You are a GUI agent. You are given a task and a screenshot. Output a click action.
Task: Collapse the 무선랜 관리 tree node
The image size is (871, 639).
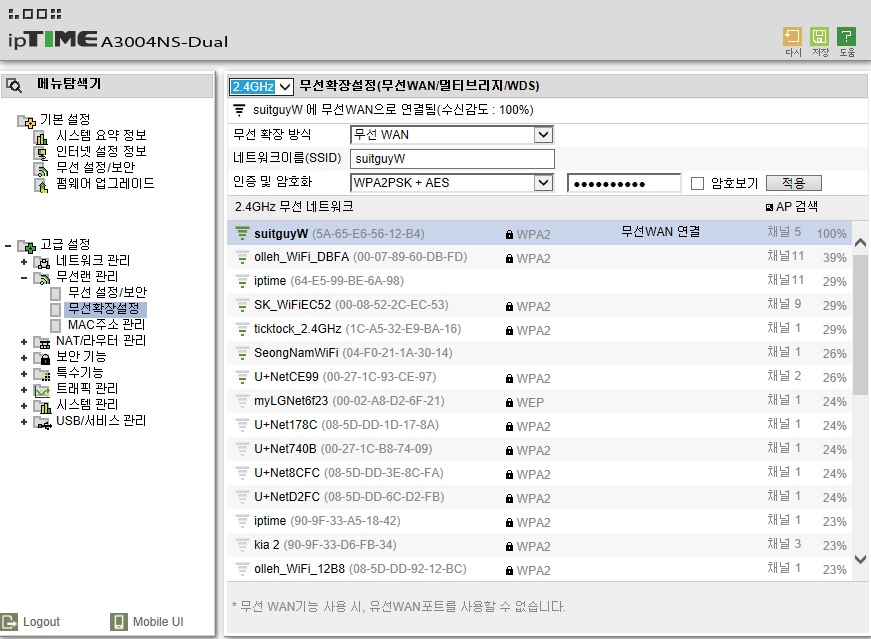pyautogui.click(x=24, y=278)
